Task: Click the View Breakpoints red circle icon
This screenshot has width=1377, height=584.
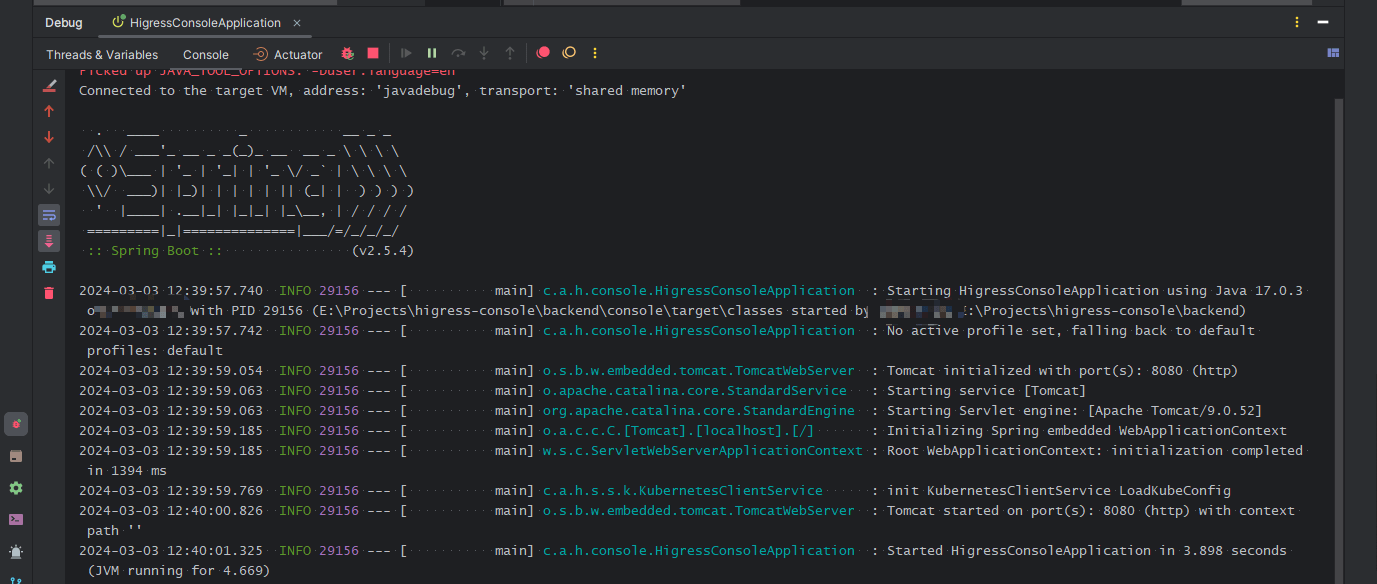Action: (x=543, y=54)
